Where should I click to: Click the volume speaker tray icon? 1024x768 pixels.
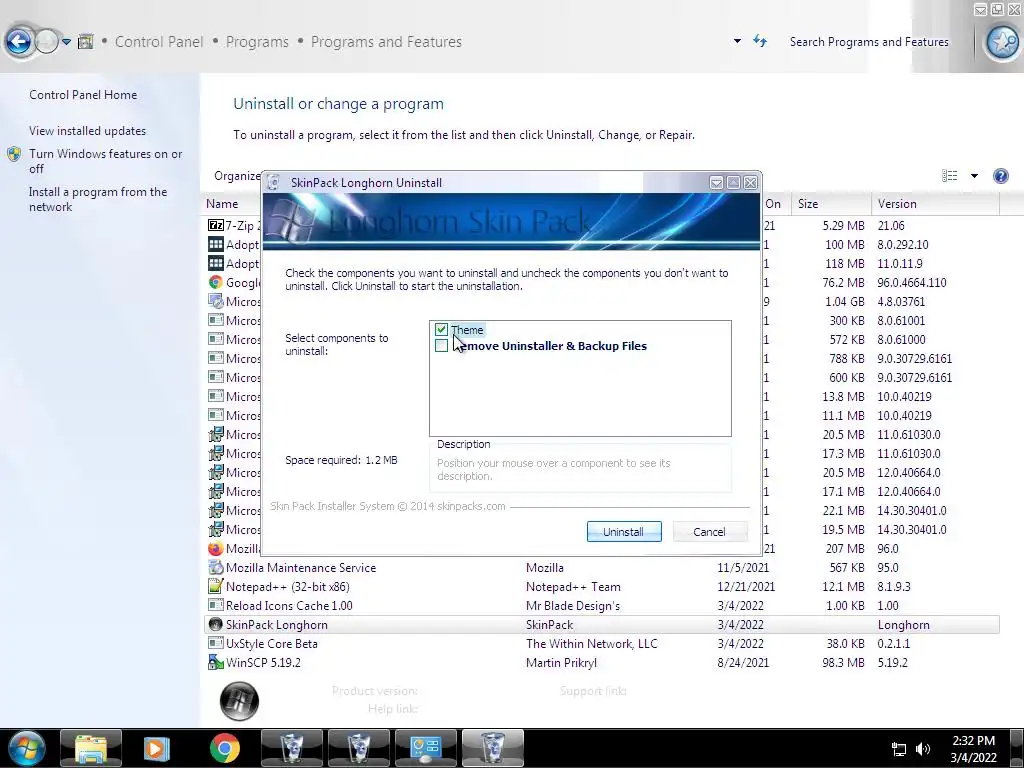click(x=923, y=749)
